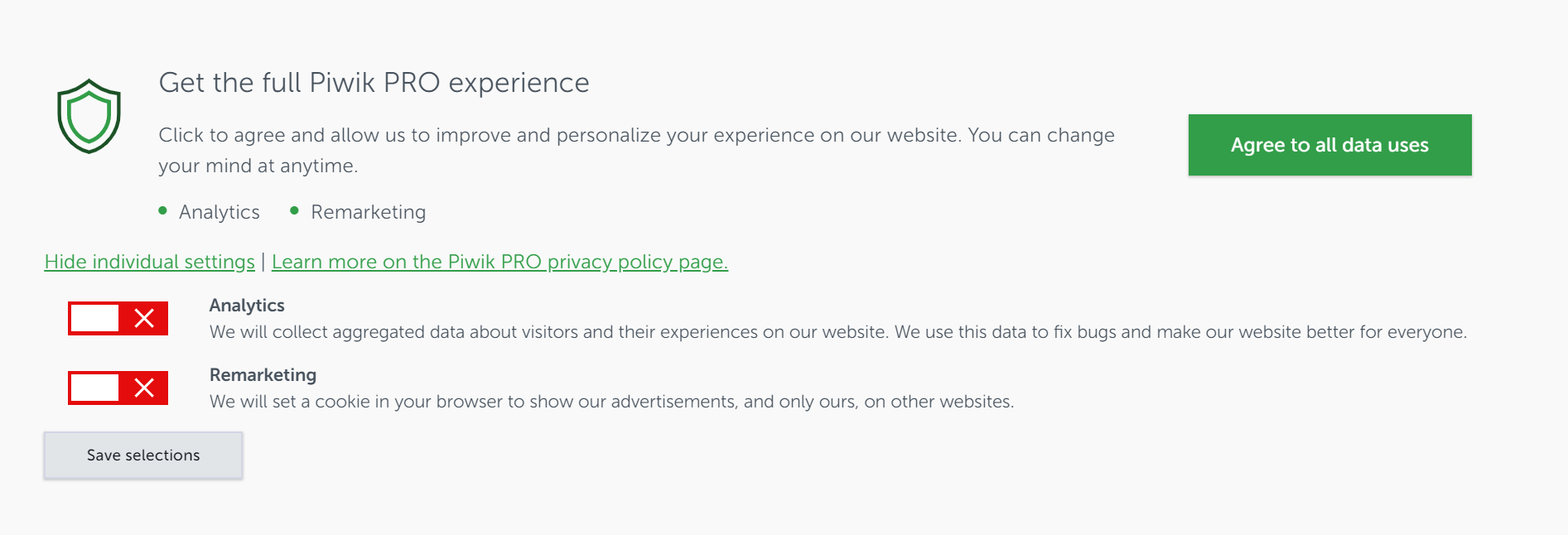Save the consent selections

(x=143, y=455)
